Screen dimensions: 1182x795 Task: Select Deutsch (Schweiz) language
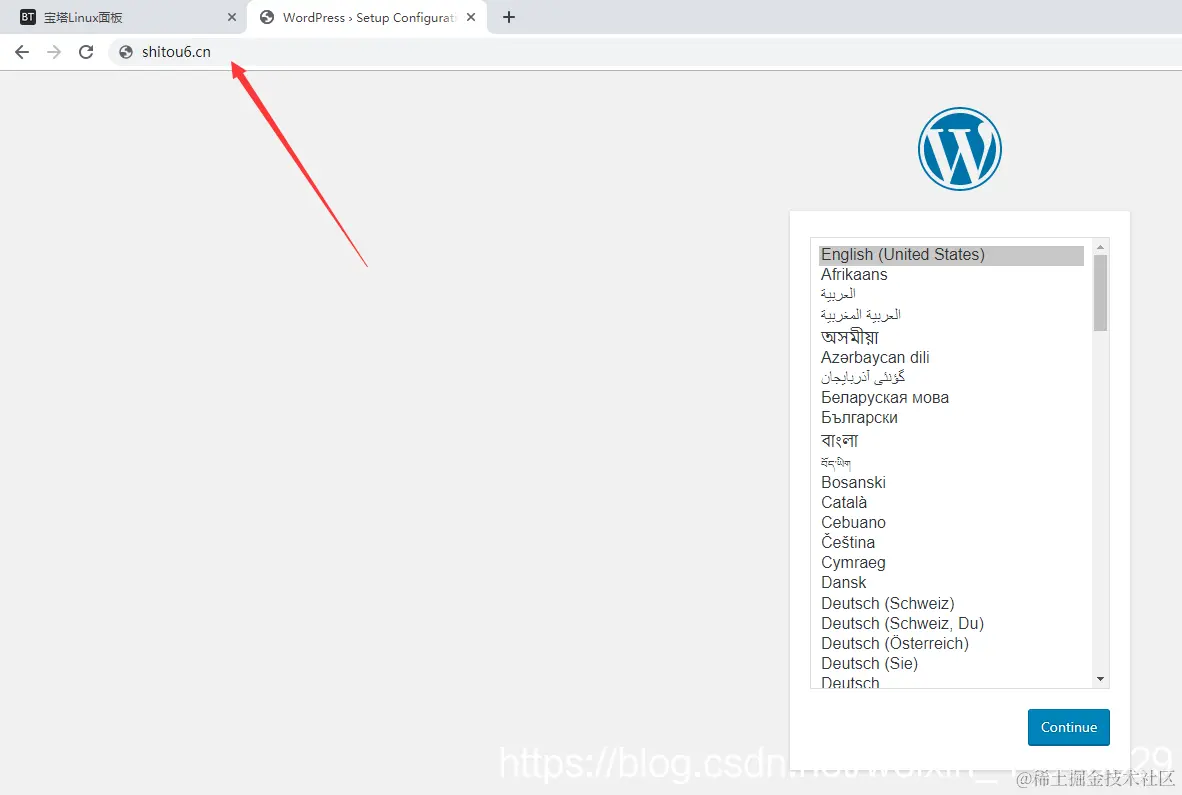(951, 604)
